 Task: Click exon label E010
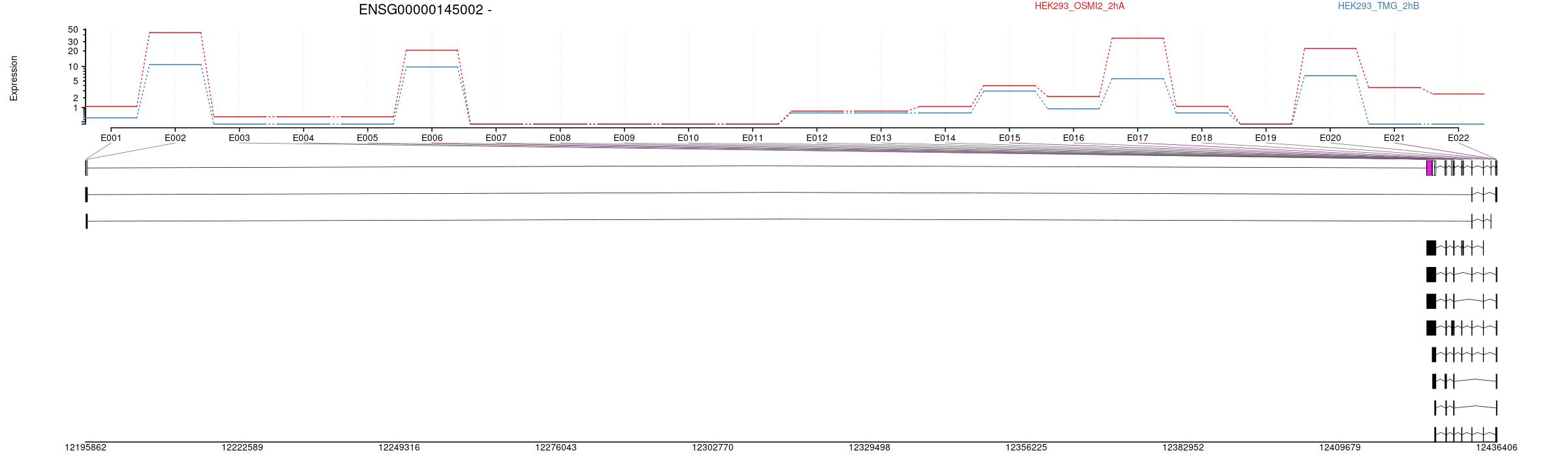point(688,138)
